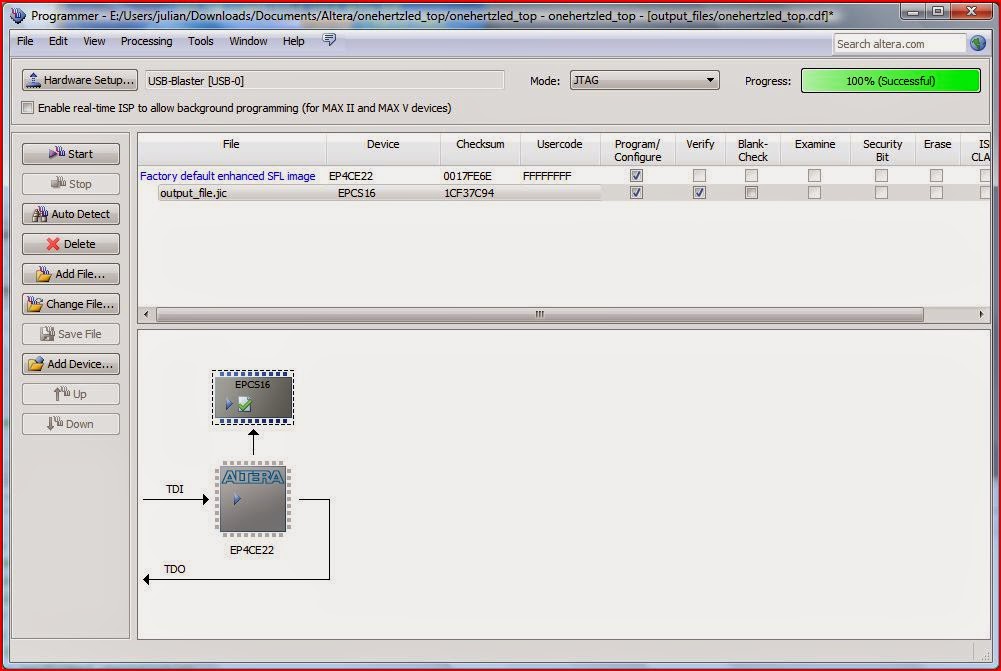
Task: Click EP4CE22 cell in Device column
Action: [x=351, y=176]
